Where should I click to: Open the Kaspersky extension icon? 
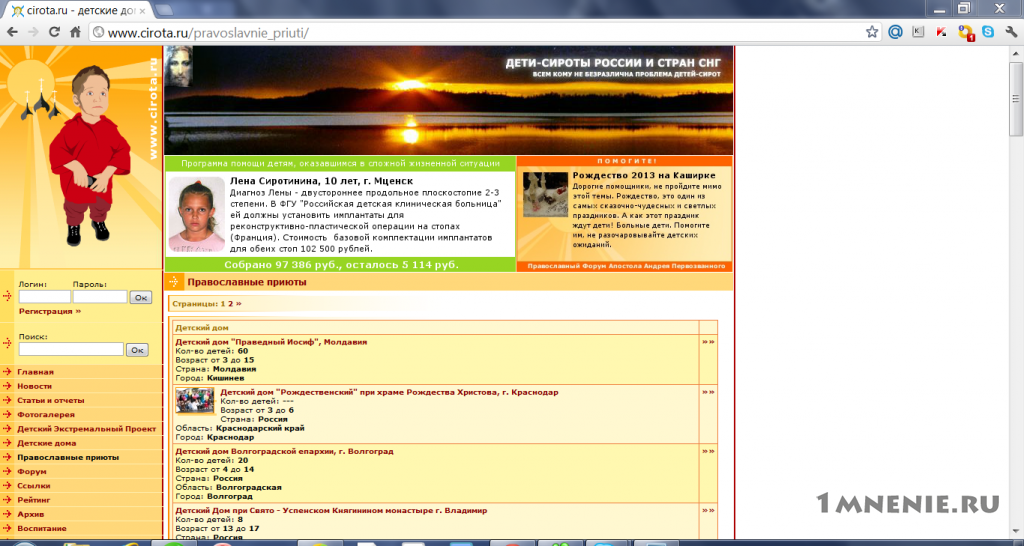coord(941,32)
